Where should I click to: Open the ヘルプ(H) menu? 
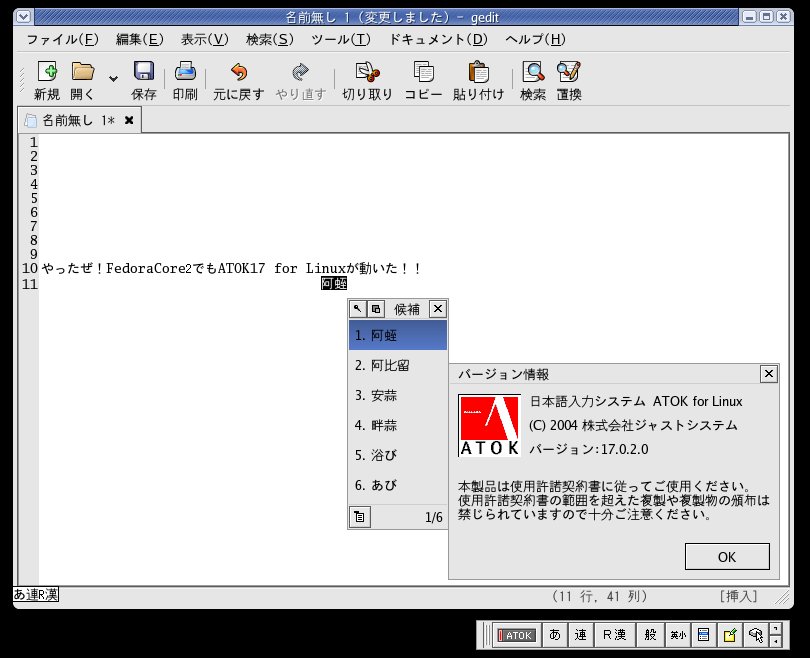coord(535,39)
